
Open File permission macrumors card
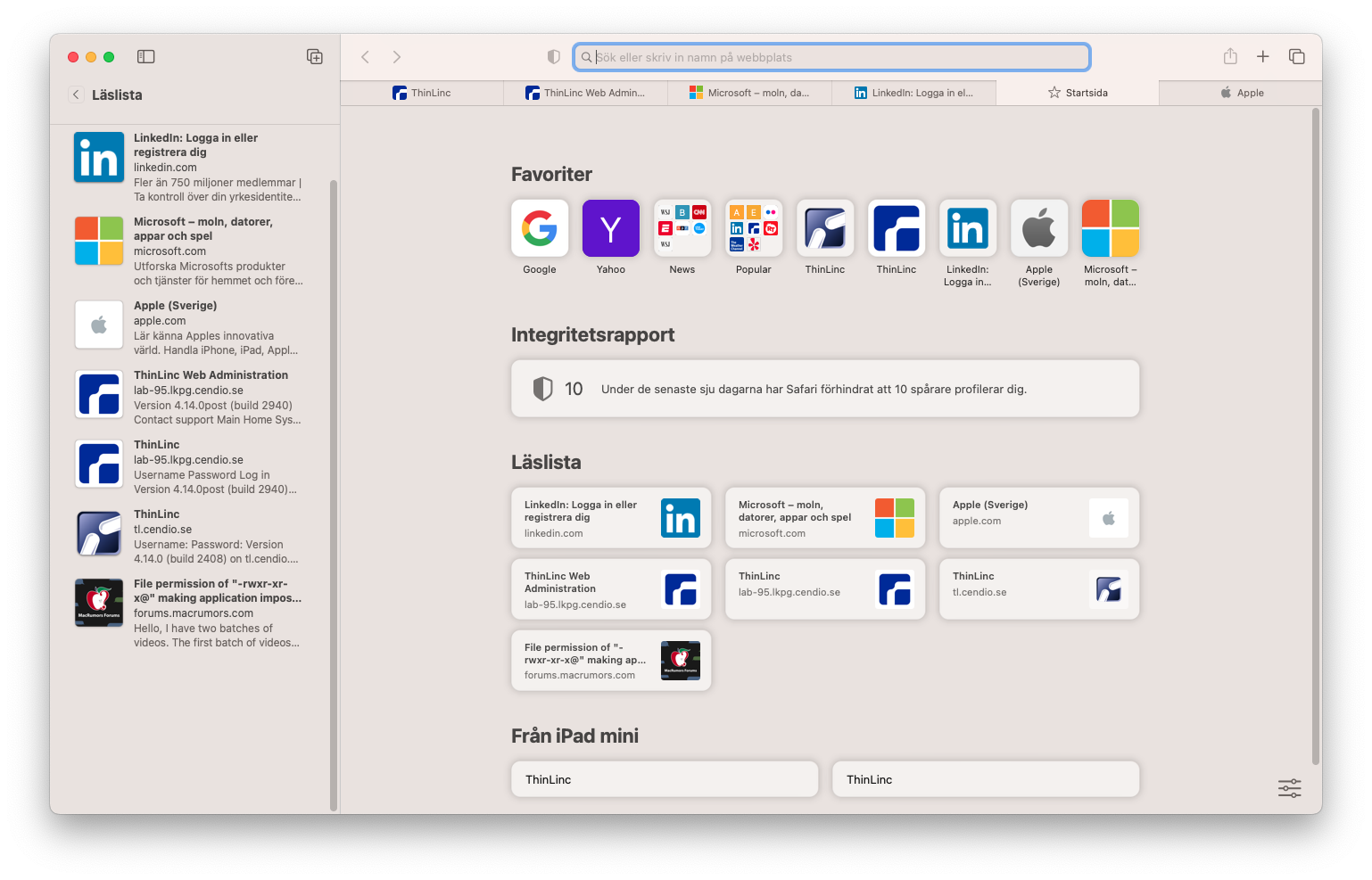(x=611, y=661)
